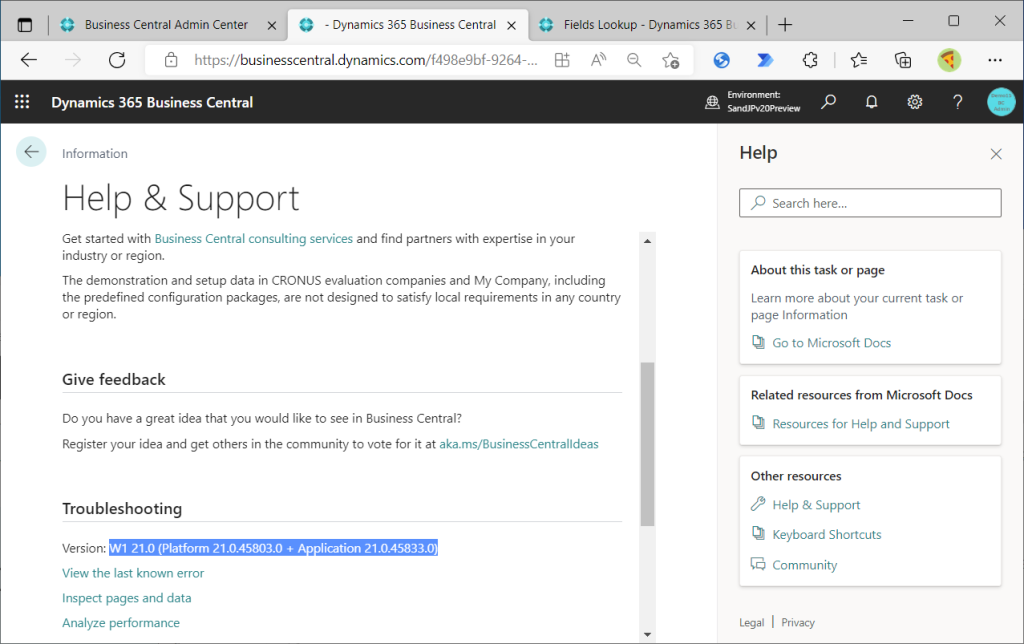Open the notifications bell
The height and width of the screenshot is (644, 1024).
click(871, 102)
